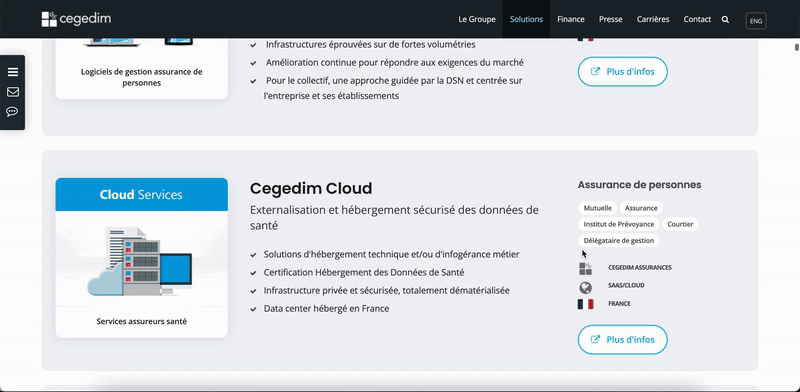Switch language with ENG button

(756, 21)
